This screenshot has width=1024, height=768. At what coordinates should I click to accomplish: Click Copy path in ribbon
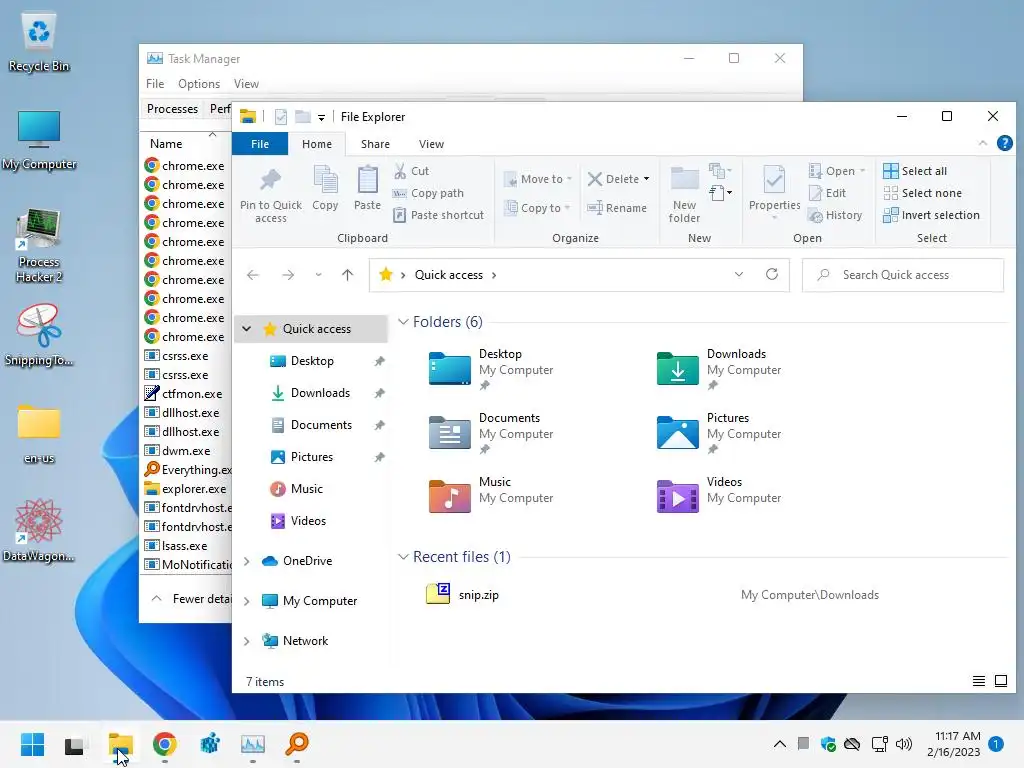tap(428, 193)
